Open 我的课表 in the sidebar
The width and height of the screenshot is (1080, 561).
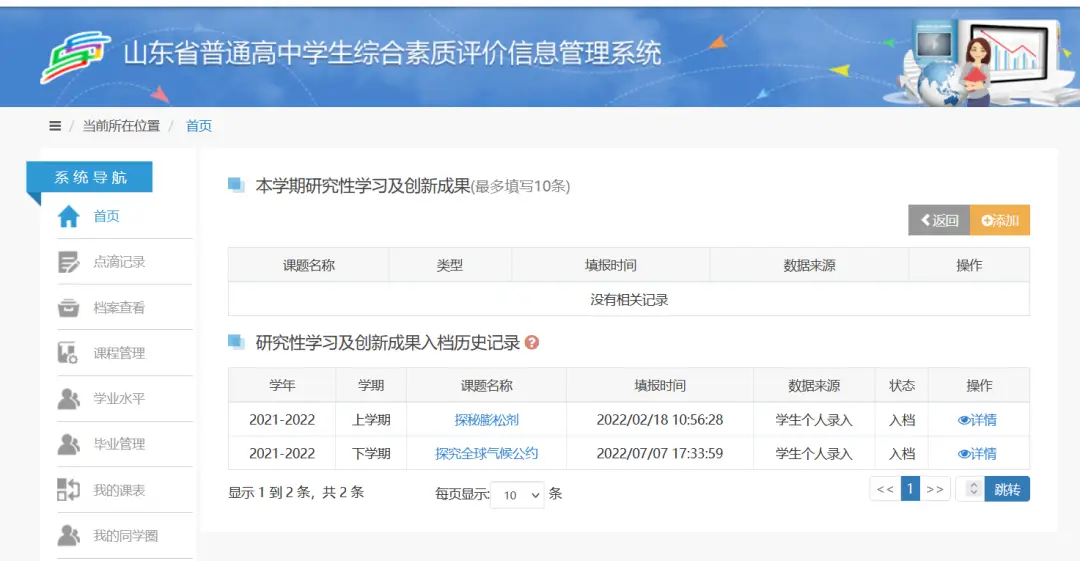pyautogui.click(x=119, y=490)
